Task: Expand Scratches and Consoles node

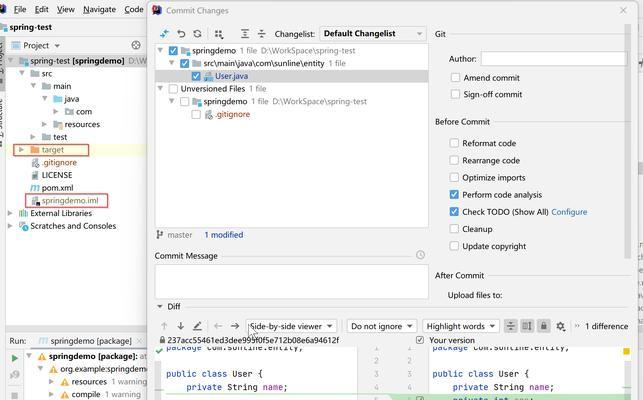Action: (10, 226)
